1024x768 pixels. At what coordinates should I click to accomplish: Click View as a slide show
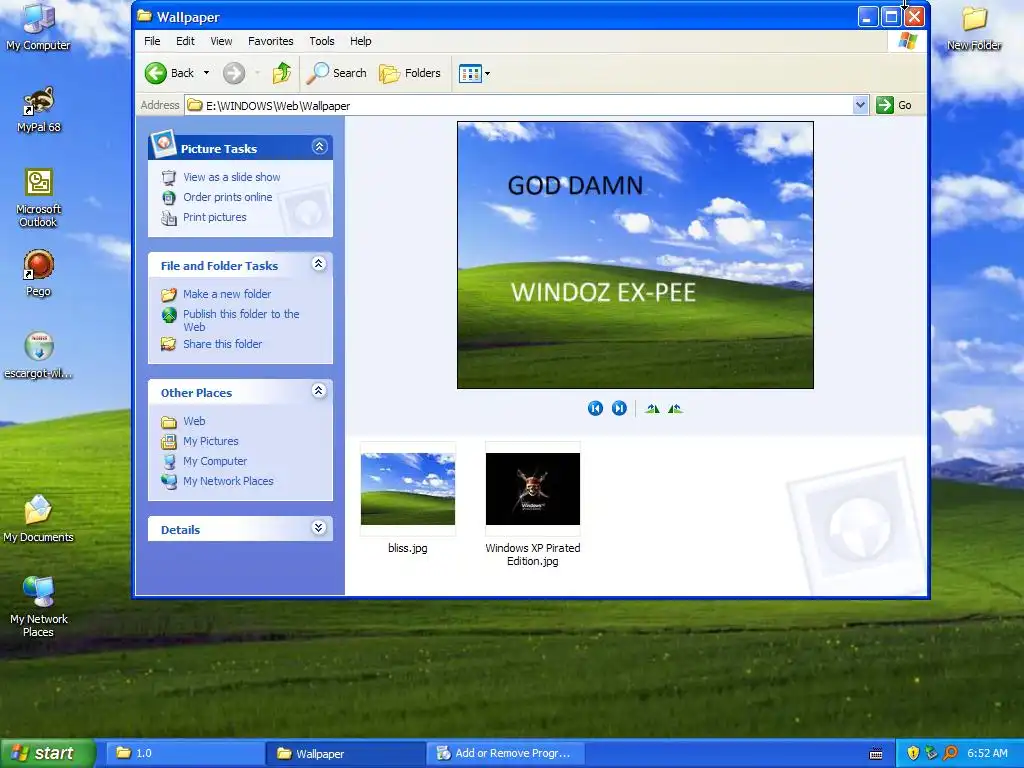click(231, 177)
